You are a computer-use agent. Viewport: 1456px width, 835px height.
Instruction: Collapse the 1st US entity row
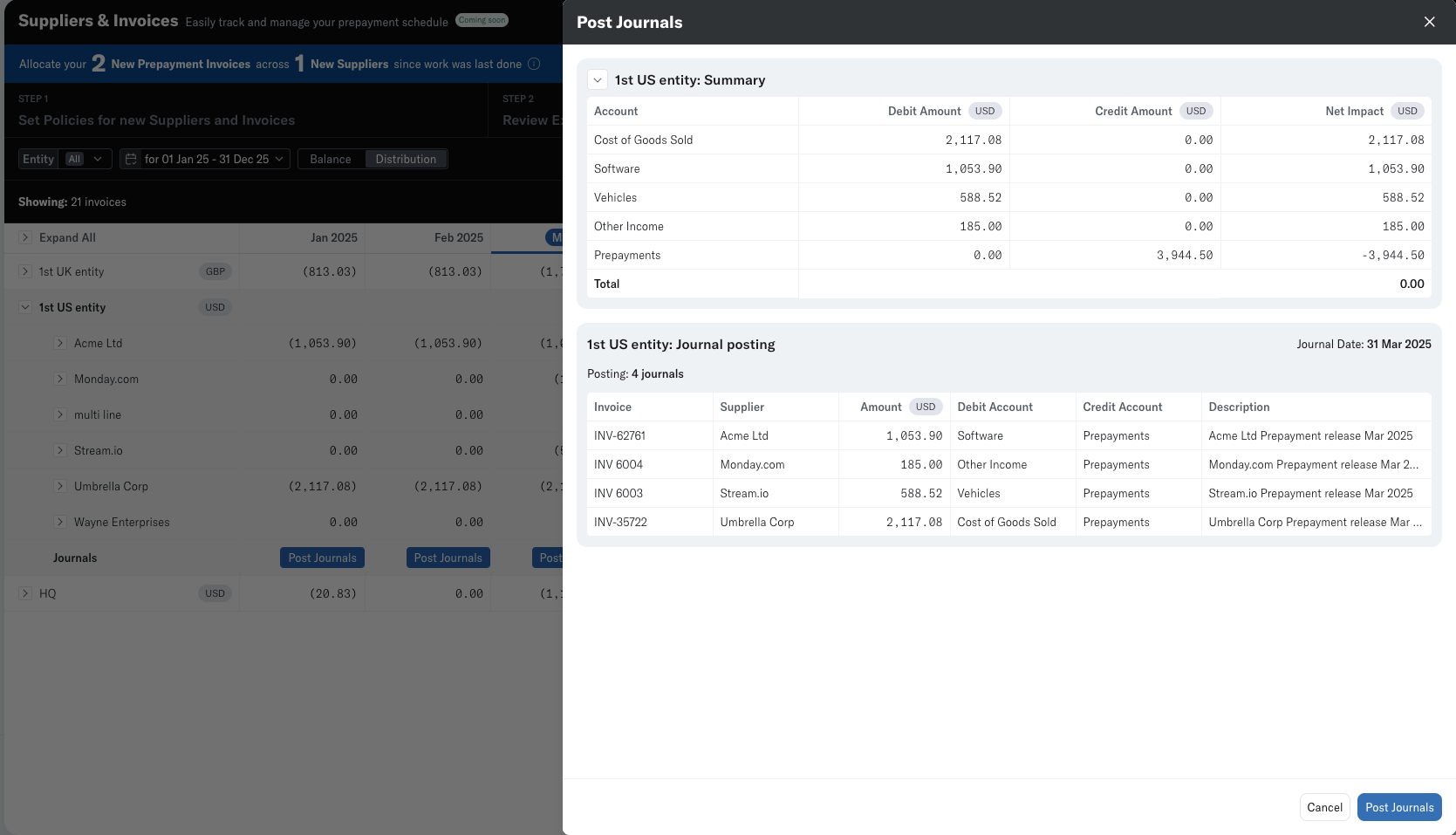pos(25,307)
